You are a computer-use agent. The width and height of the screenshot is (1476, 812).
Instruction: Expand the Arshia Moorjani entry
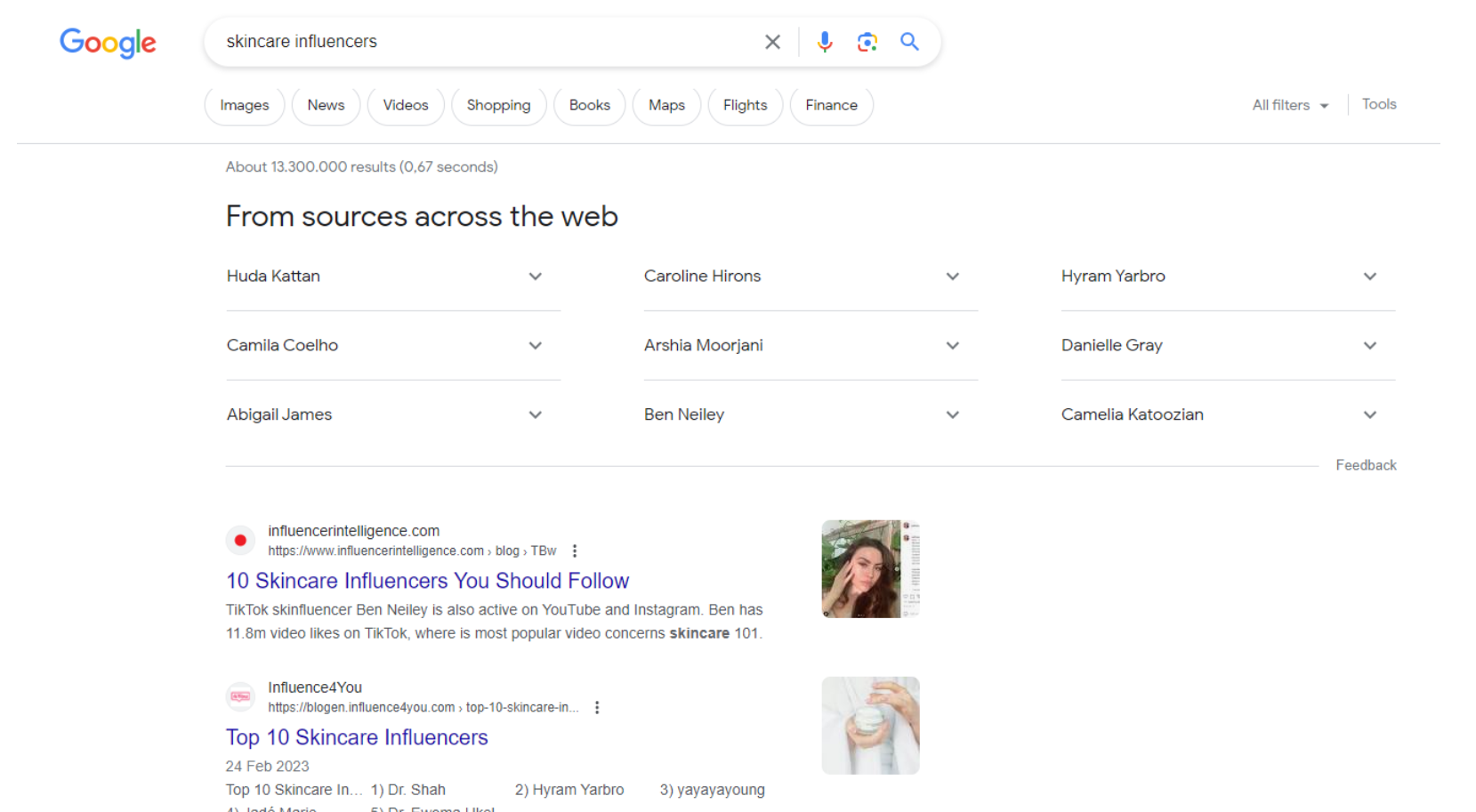pos(811,346)
